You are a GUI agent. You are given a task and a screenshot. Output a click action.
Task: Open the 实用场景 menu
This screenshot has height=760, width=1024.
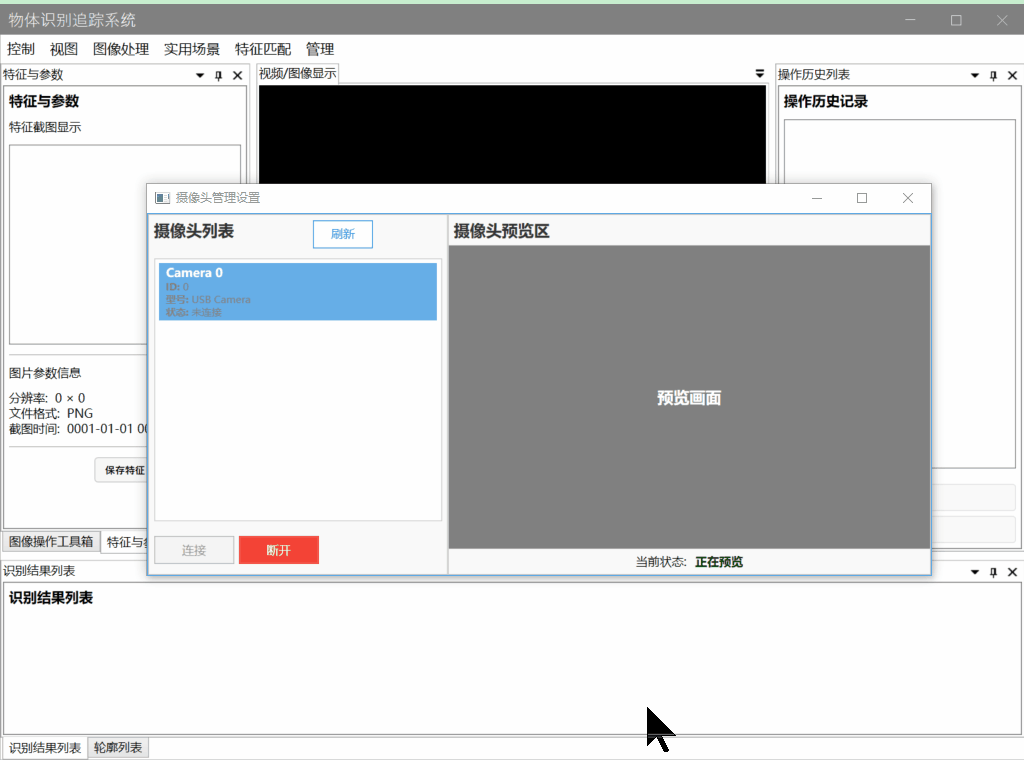pos(191,49)
